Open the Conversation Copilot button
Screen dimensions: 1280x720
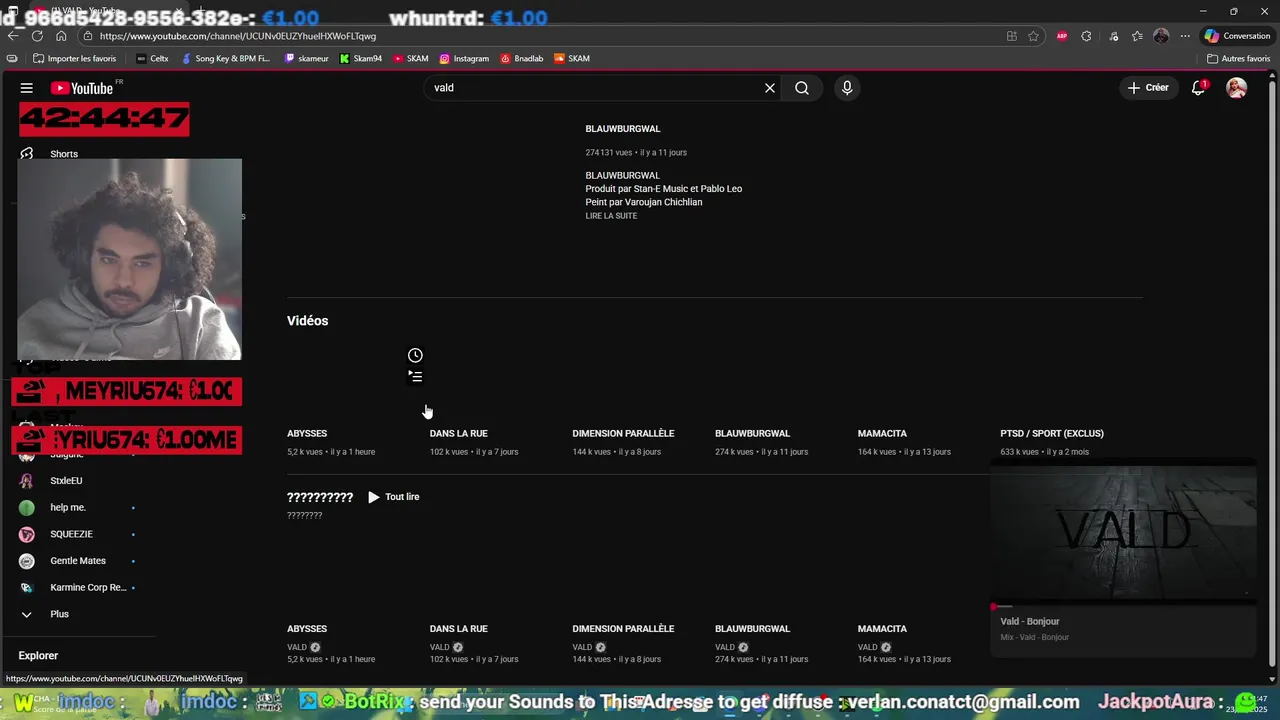click(x=1237, y=36)
